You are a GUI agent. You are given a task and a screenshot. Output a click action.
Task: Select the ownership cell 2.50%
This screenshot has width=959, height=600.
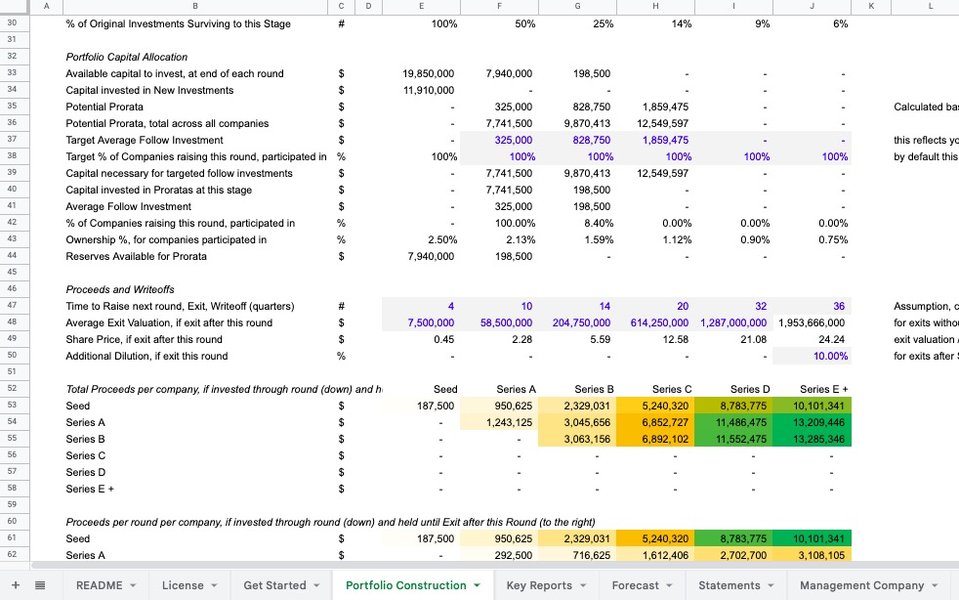coord(421,240)
